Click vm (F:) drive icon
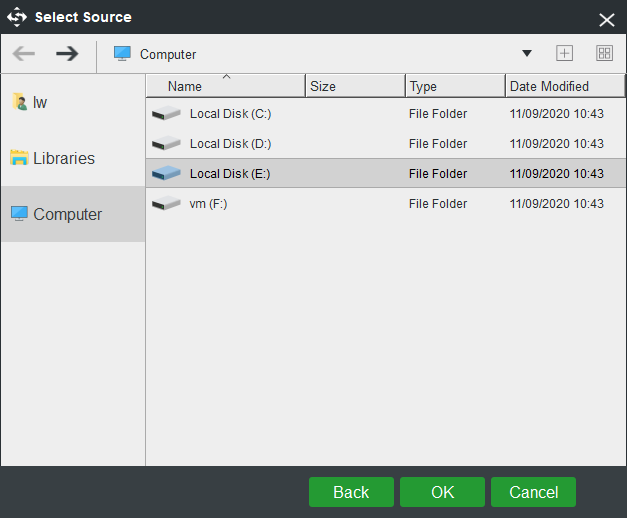 click(166, 204)
